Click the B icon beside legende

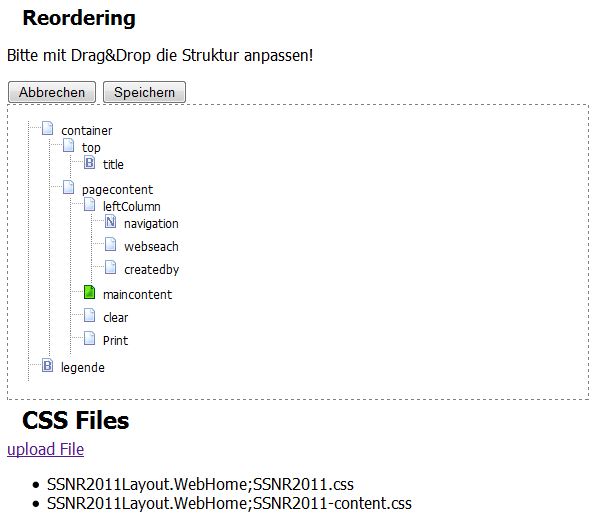[x=47, y=367]
